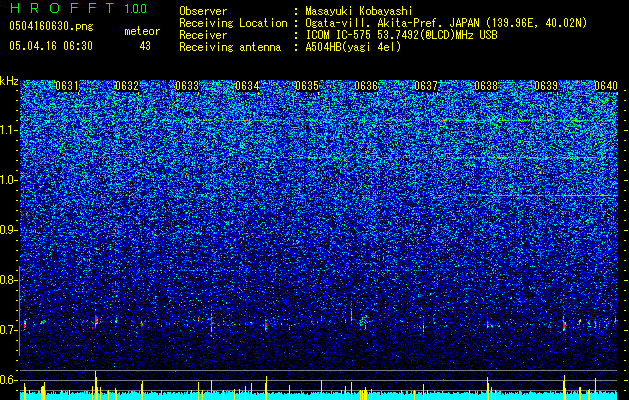Click the 0.7 kHz axis label
This screenshot has width=629, height=400.
9,330
